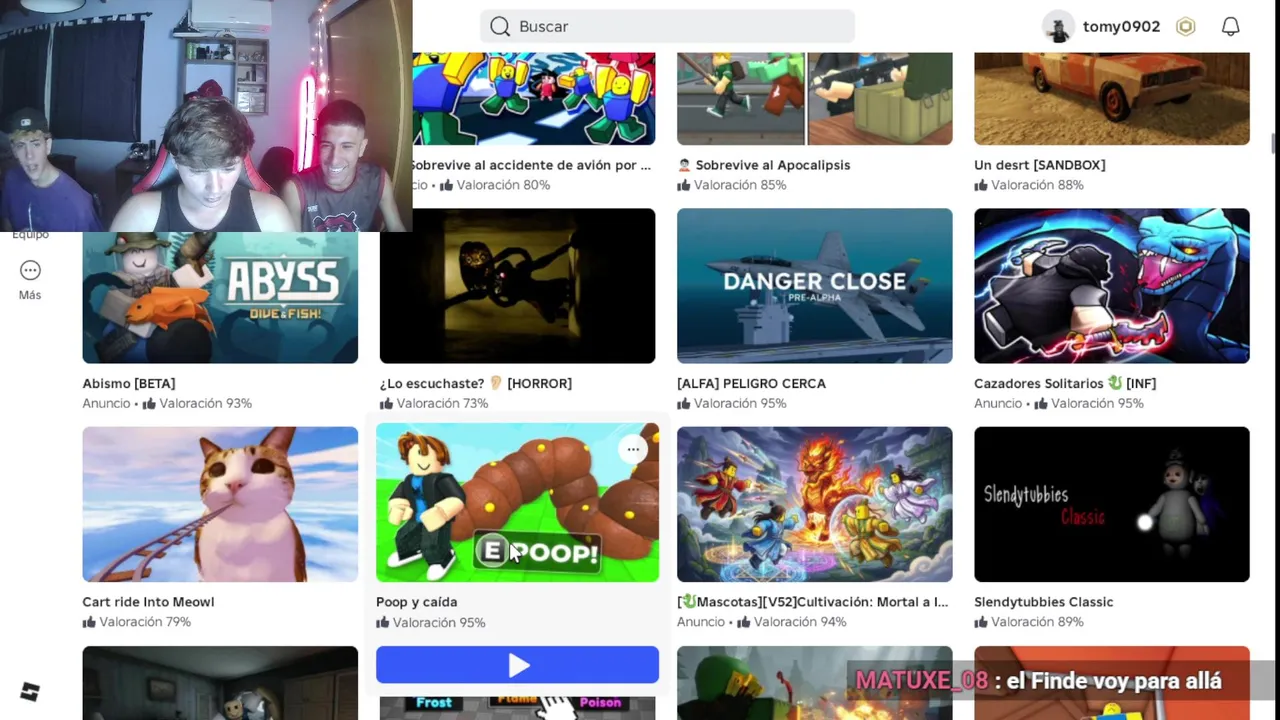Click Valoración 93% under Abismo

click(205, 403)
